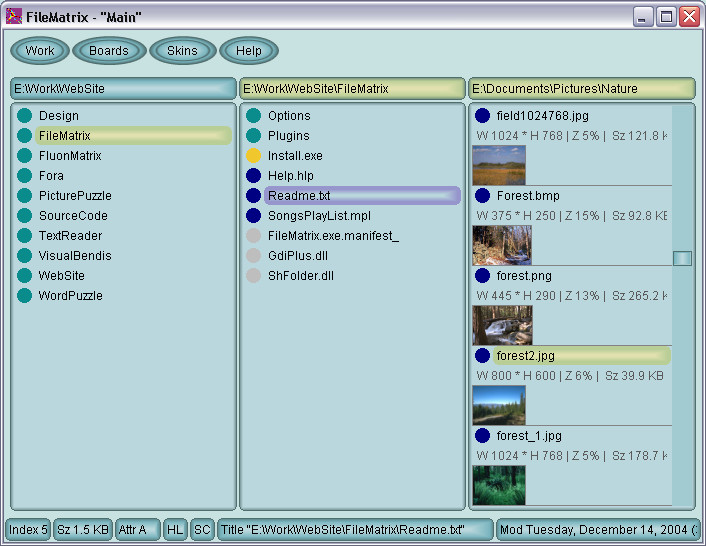The image size is (706, 546).
Task: Click the E:\Work\WebSite path field
Action: coord(123,89)
